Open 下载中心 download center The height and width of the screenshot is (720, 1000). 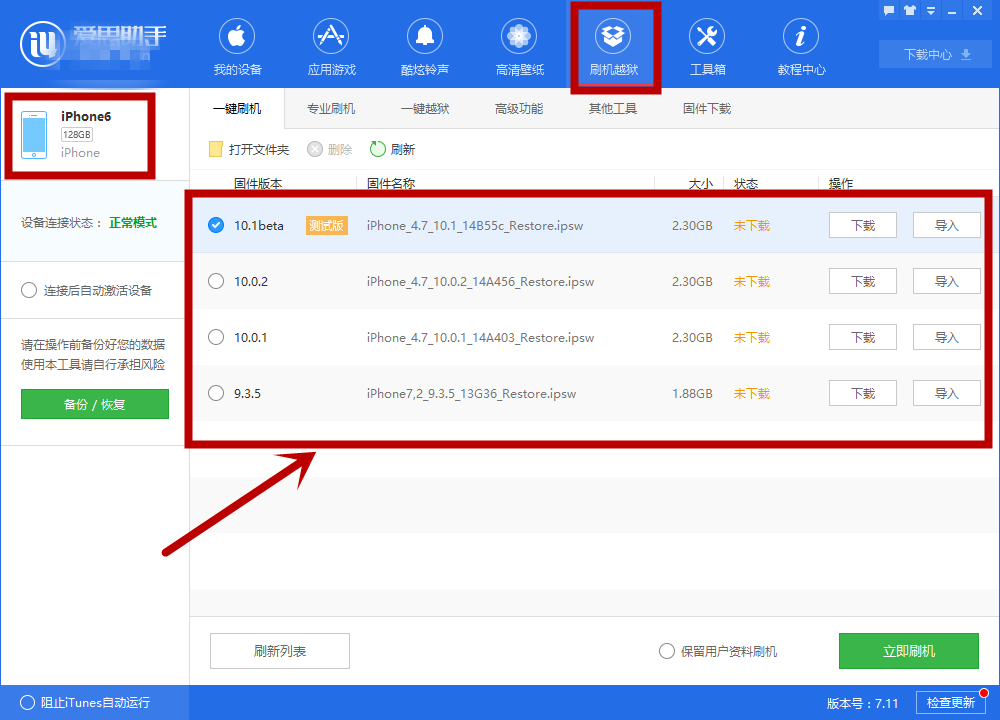tap(936, 54)
